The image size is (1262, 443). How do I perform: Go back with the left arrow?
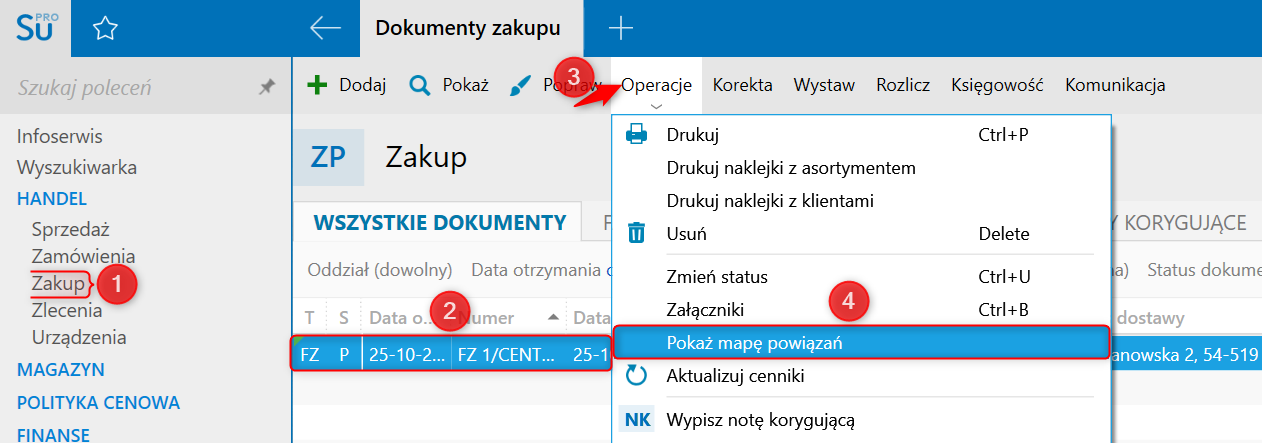pyautogui.click(x=326, y=28)
